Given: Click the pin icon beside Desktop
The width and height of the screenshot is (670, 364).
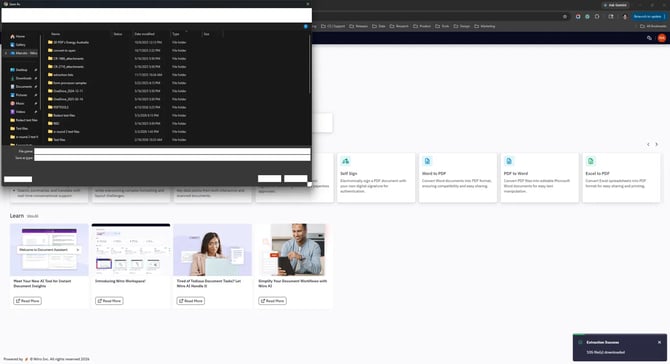Looking at the screenshot, I should click(x=36, y=70).
